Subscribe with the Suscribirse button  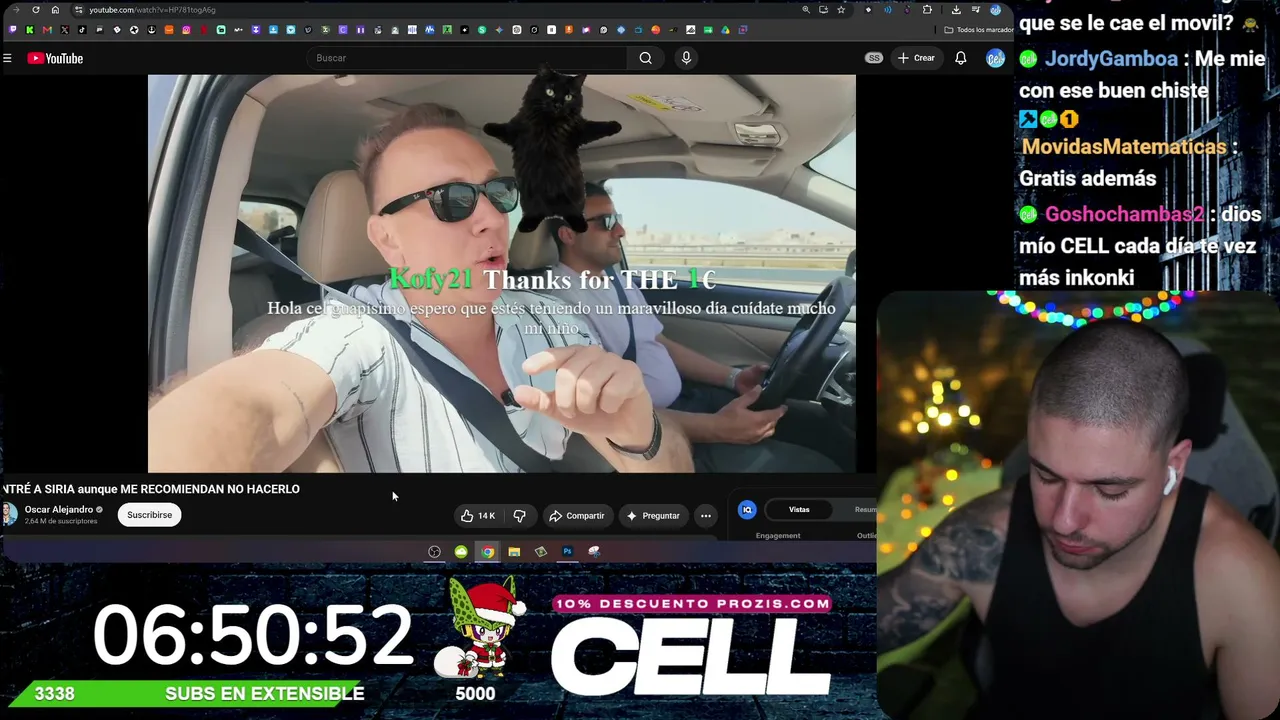pyautogui.click(x=149, y=515)
